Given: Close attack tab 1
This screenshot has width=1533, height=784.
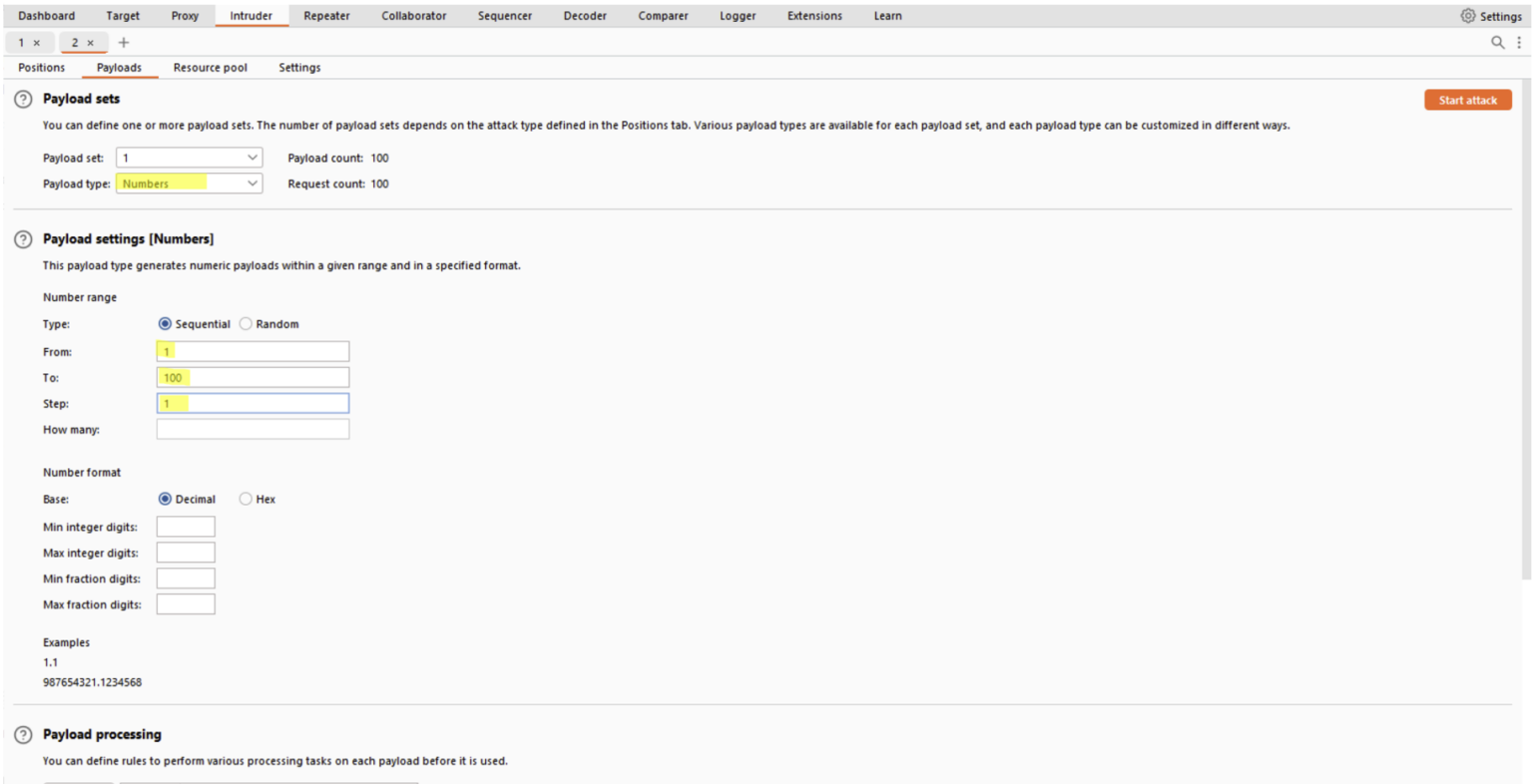Looking at the screenshot, I should point(38,42).
